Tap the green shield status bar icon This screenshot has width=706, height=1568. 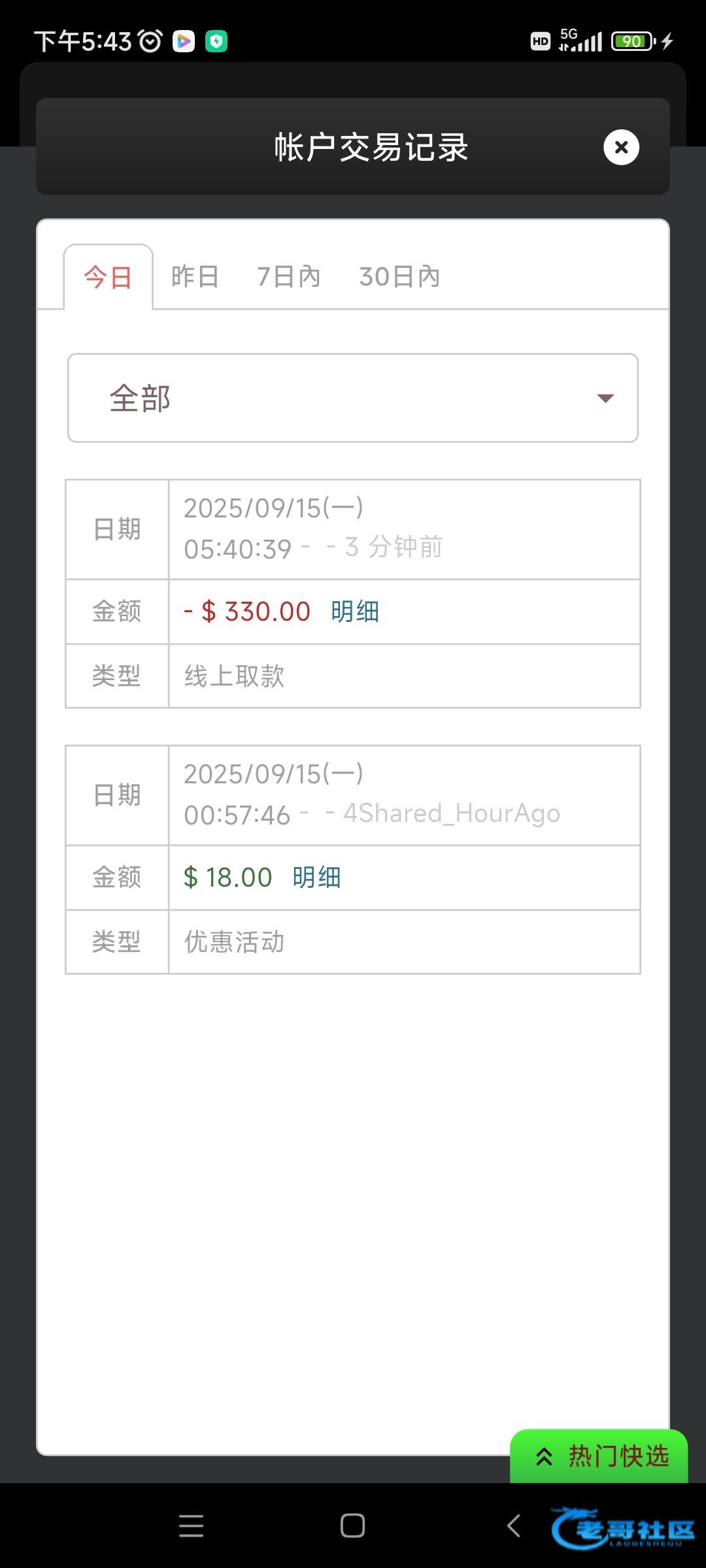[216, 41]
